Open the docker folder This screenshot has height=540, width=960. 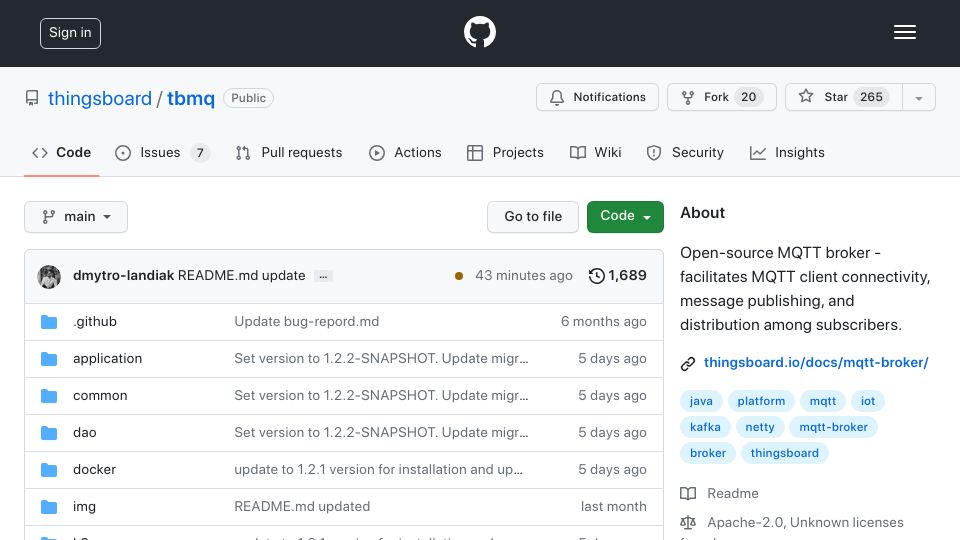pyautogui.click(x=94, y=470)
